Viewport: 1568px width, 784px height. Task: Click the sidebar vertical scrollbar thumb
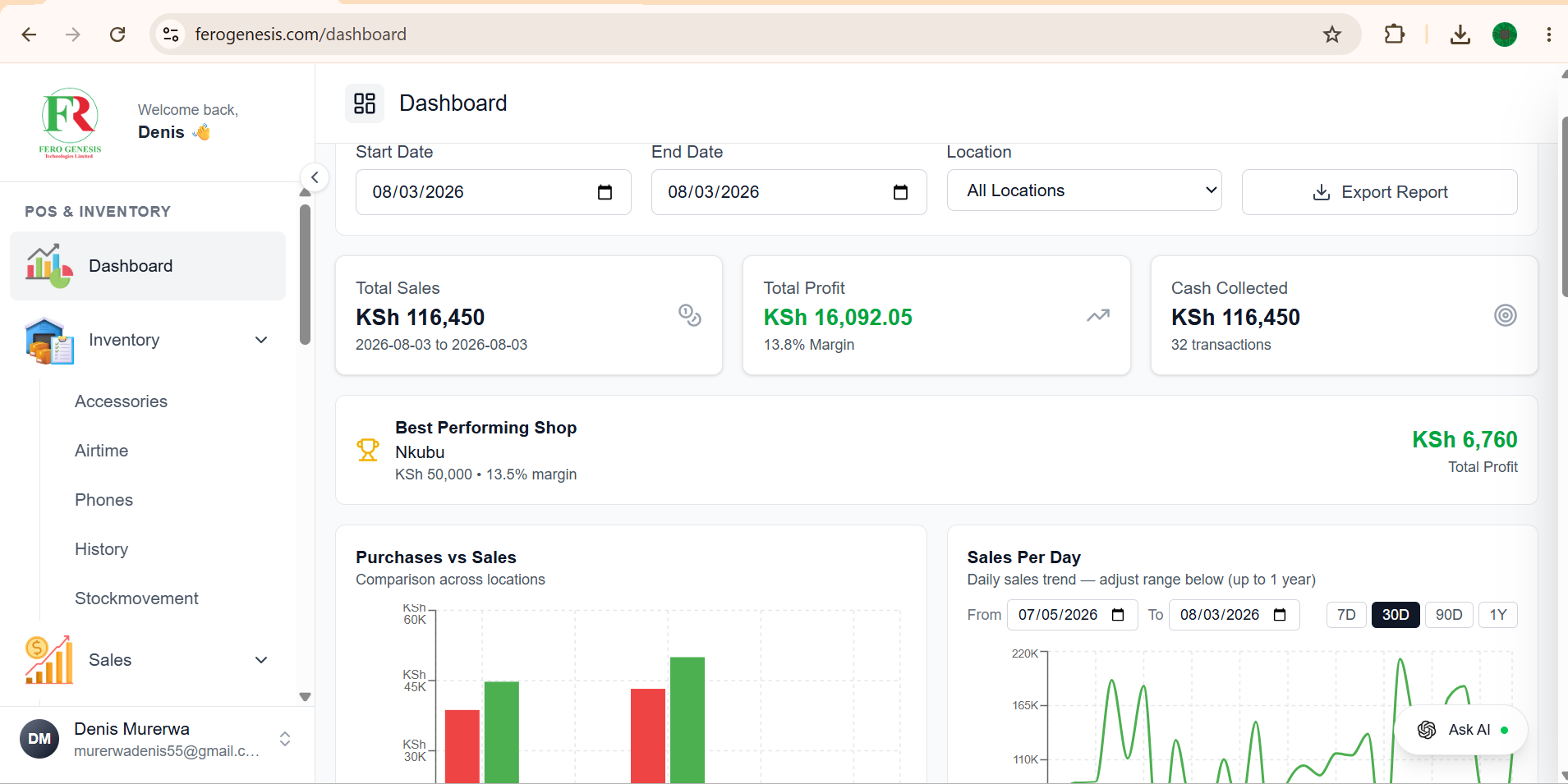[306, 275]
